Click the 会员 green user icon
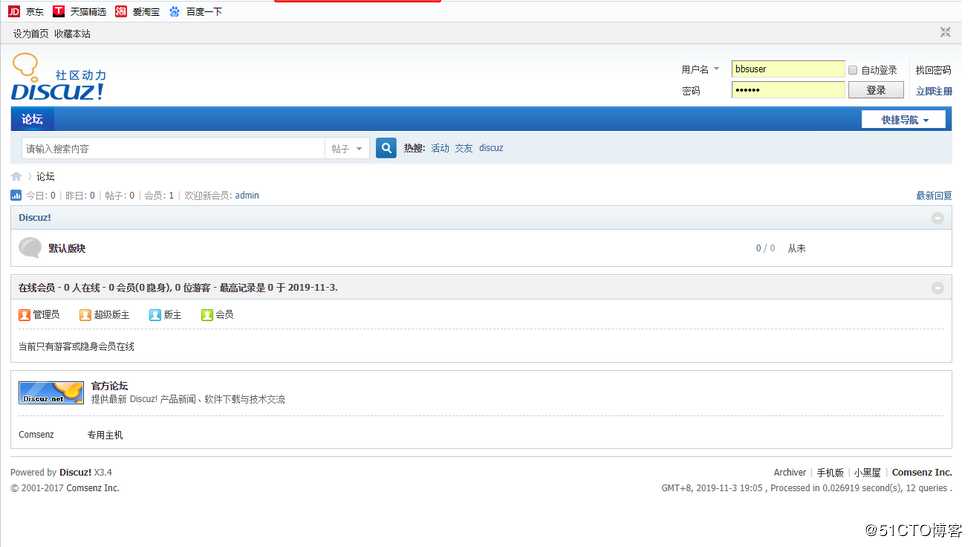 coord(207,315)
